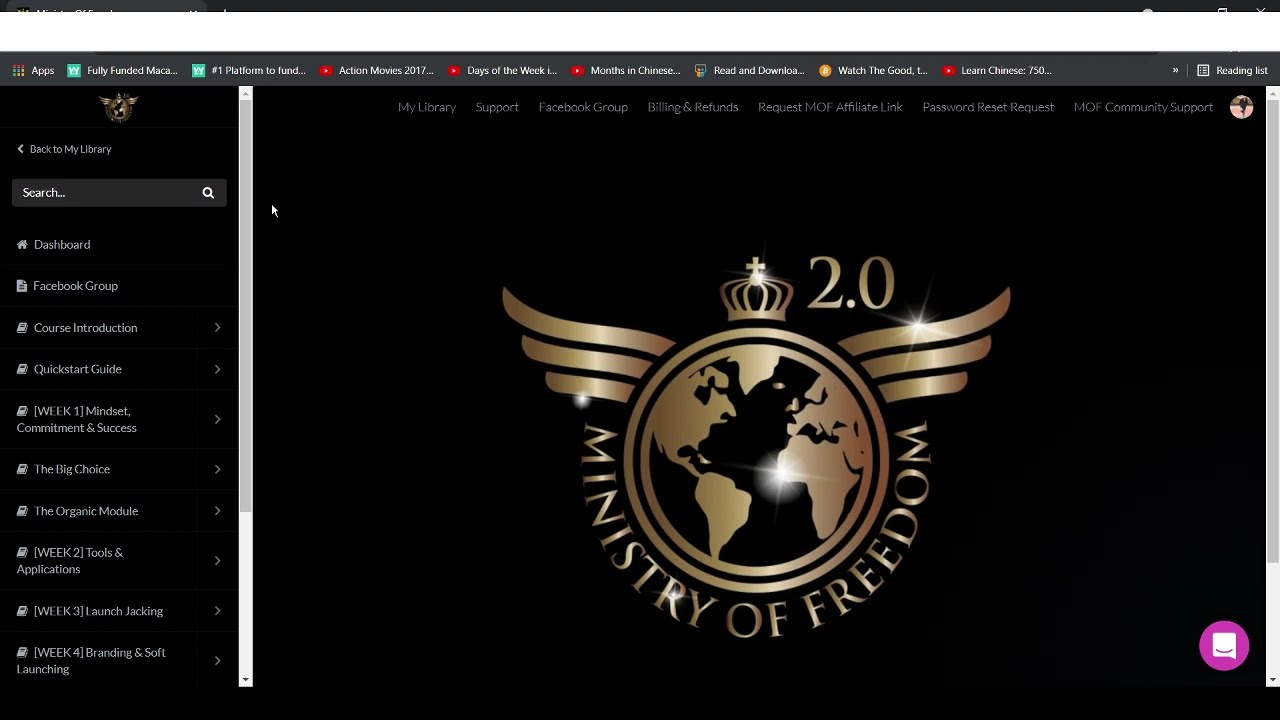This screenshot has width=1280, height=720.
Task: Expand the Course Introduction section
Action: 217,328
